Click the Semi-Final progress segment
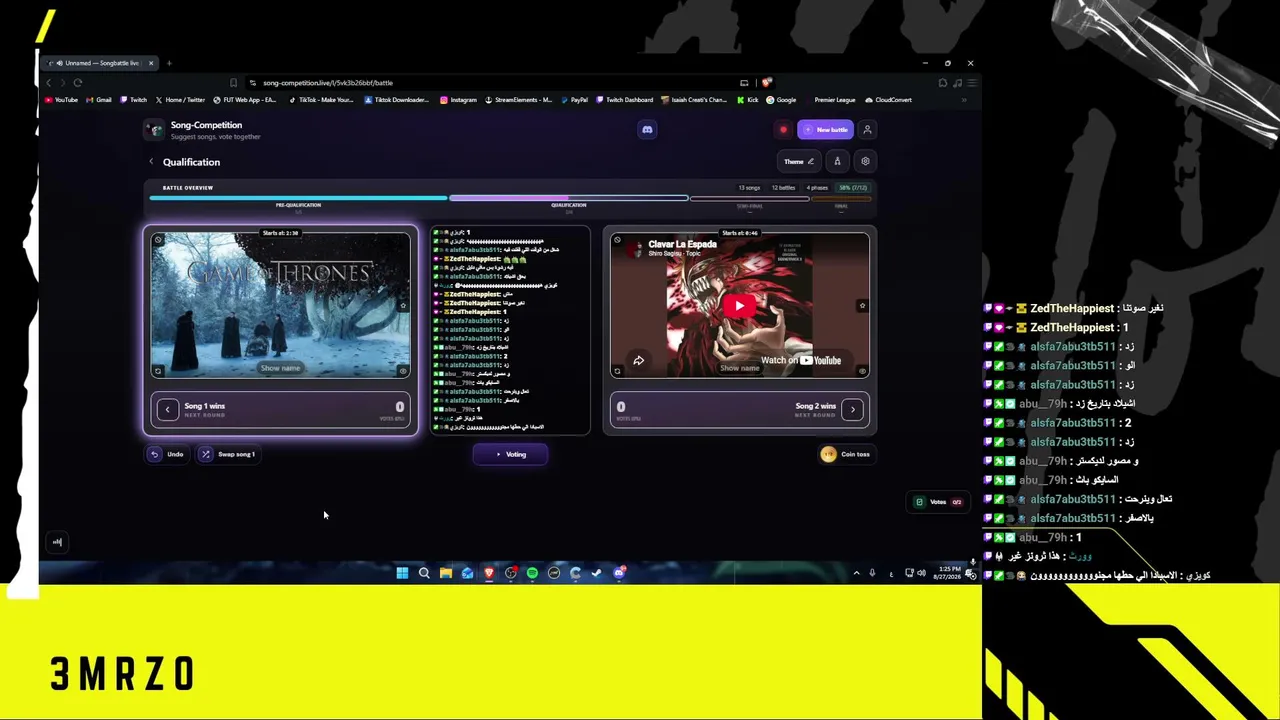Image resolution: width=1280 pixels, height=720 pixels. point(749,200)
